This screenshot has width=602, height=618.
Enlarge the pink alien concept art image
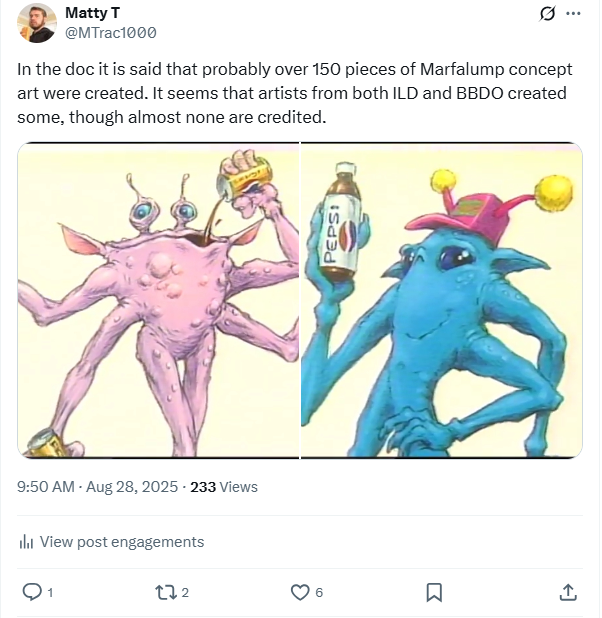[158, 300]
